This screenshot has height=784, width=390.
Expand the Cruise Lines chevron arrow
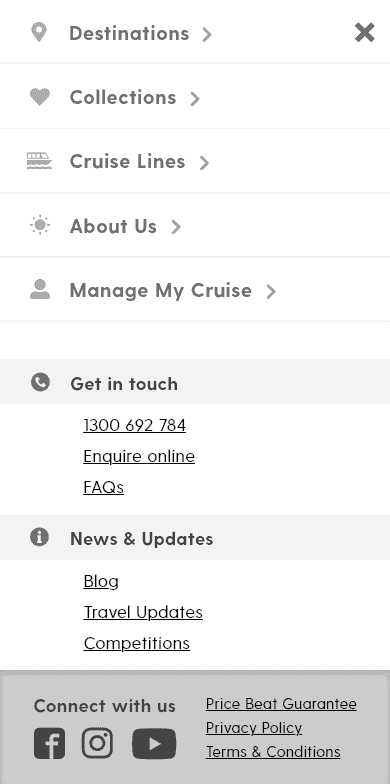(204, 162)
